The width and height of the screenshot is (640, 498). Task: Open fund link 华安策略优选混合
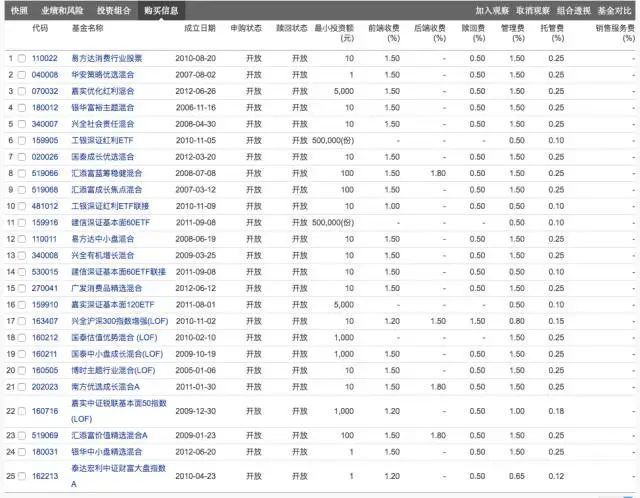coord(102,75)
